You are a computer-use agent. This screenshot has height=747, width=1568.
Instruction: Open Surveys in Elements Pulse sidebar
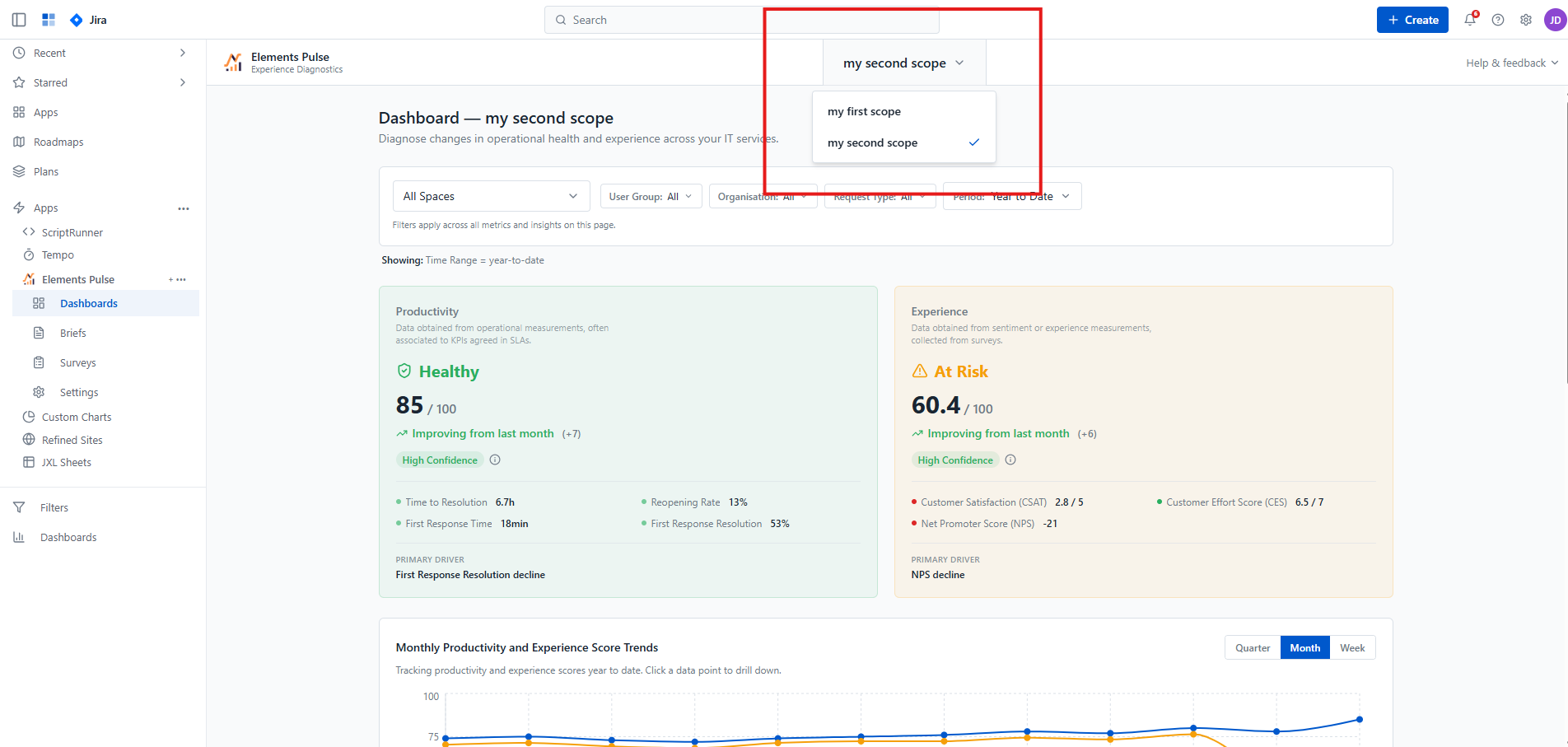click(77, 363)
